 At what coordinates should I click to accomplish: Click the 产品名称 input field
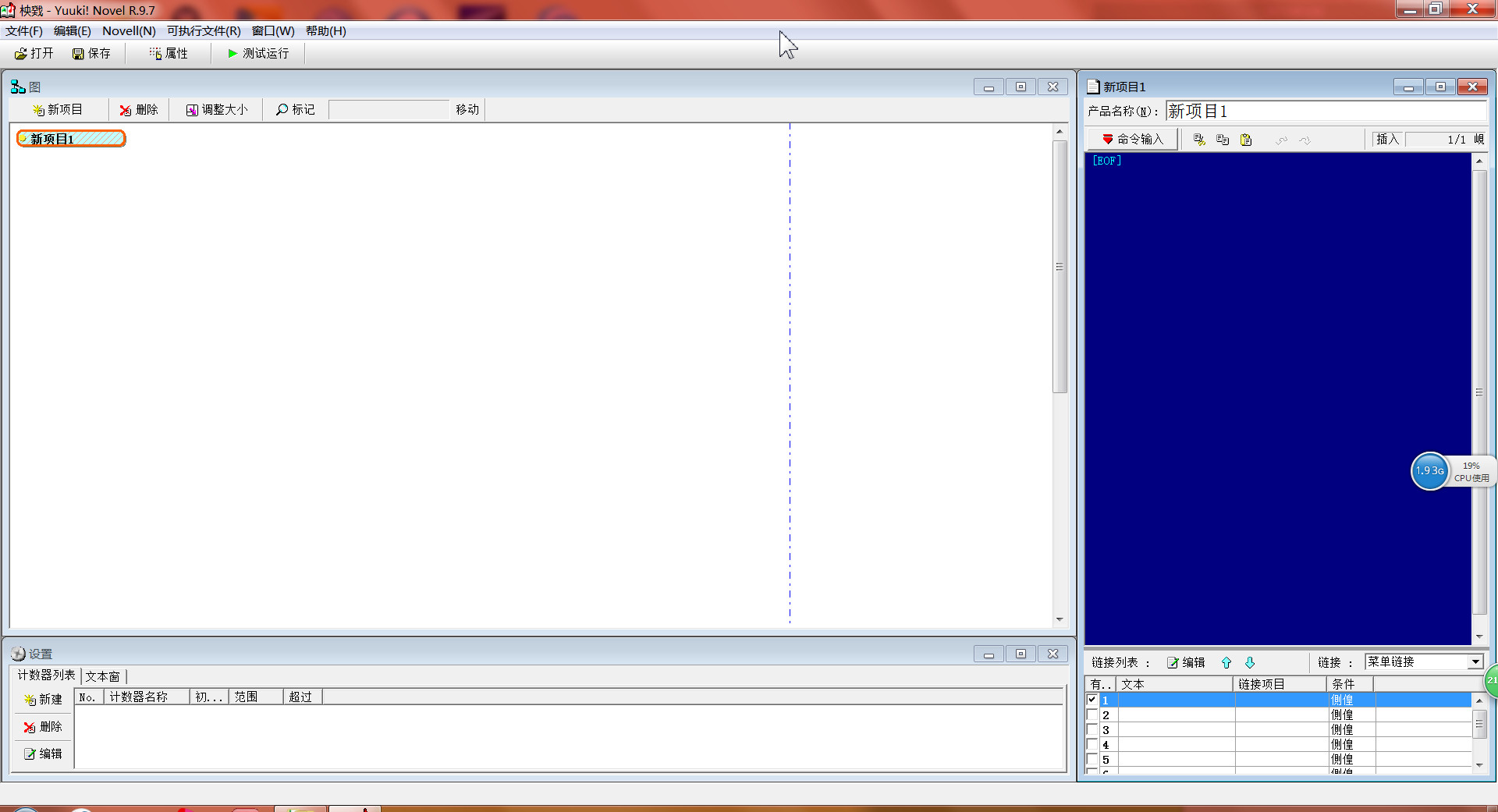pyautogui.click(x=1326, y=112)
